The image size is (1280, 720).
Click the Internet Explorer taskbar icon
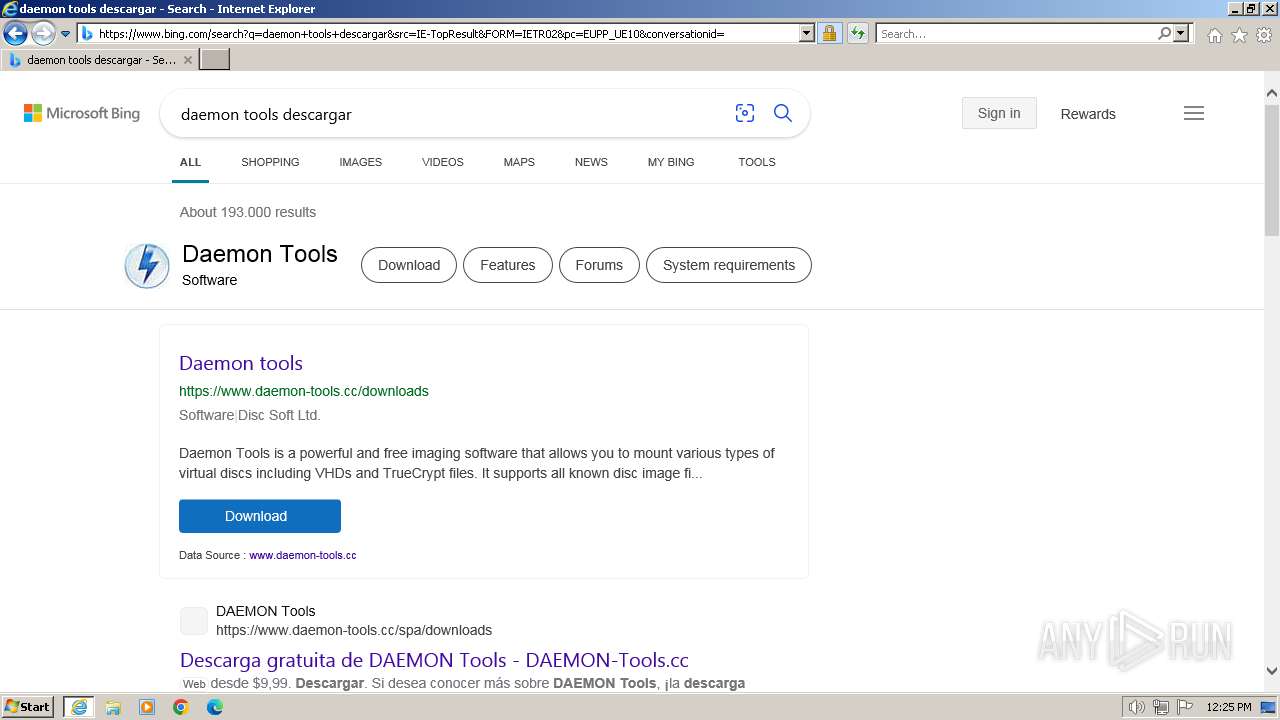click(x=79, y=707)
